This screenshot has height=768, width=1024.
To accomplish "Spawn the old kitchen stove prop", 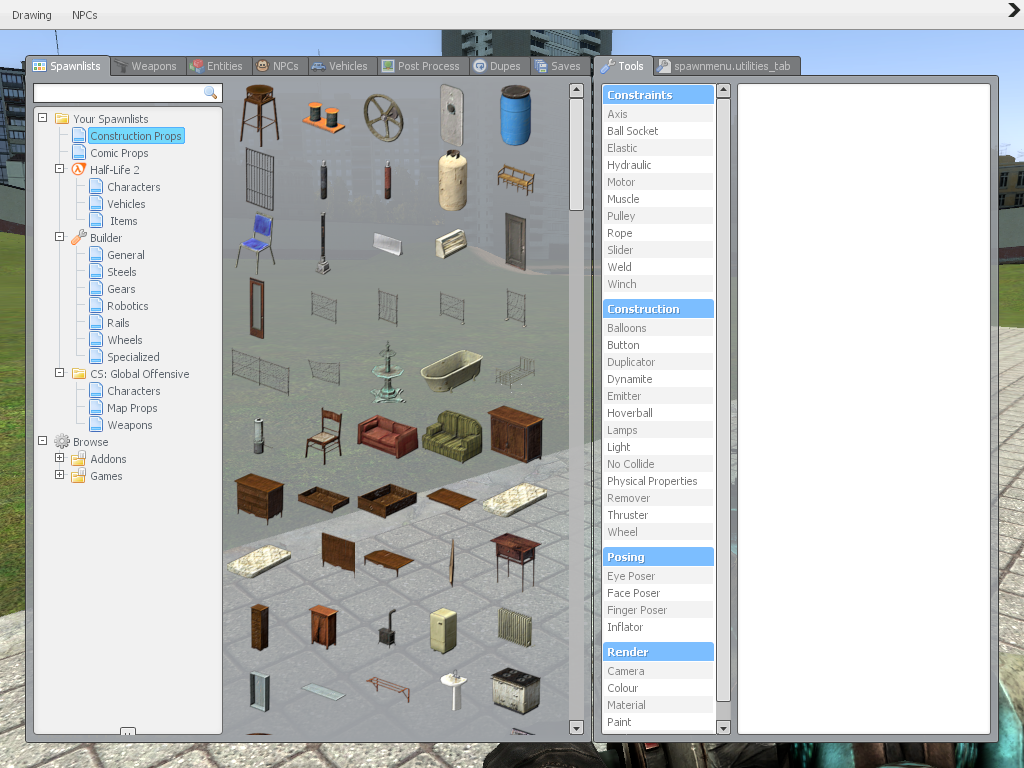I will (515, 691).
